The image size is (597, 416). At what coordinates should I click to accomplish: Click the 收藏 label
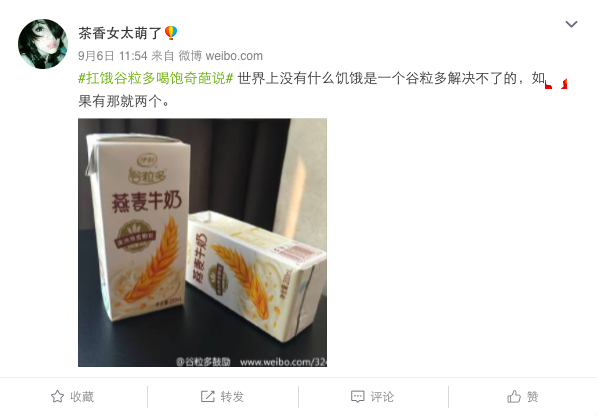click(x=82, y=397)
